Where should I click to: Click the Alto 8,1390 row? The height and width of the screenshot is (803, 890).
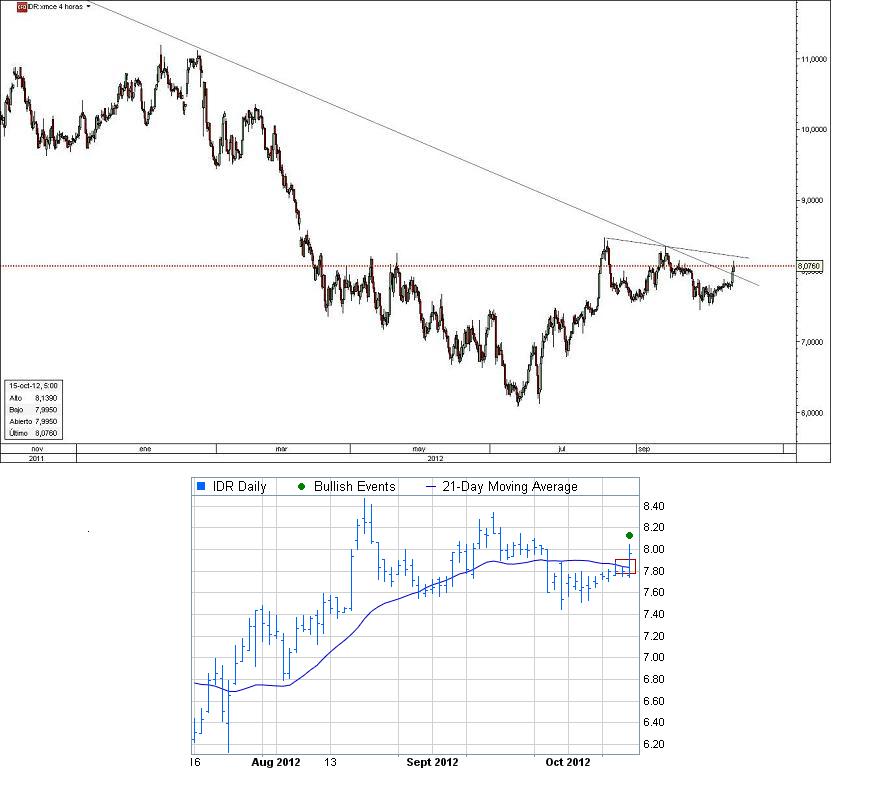tap(33, 398)
